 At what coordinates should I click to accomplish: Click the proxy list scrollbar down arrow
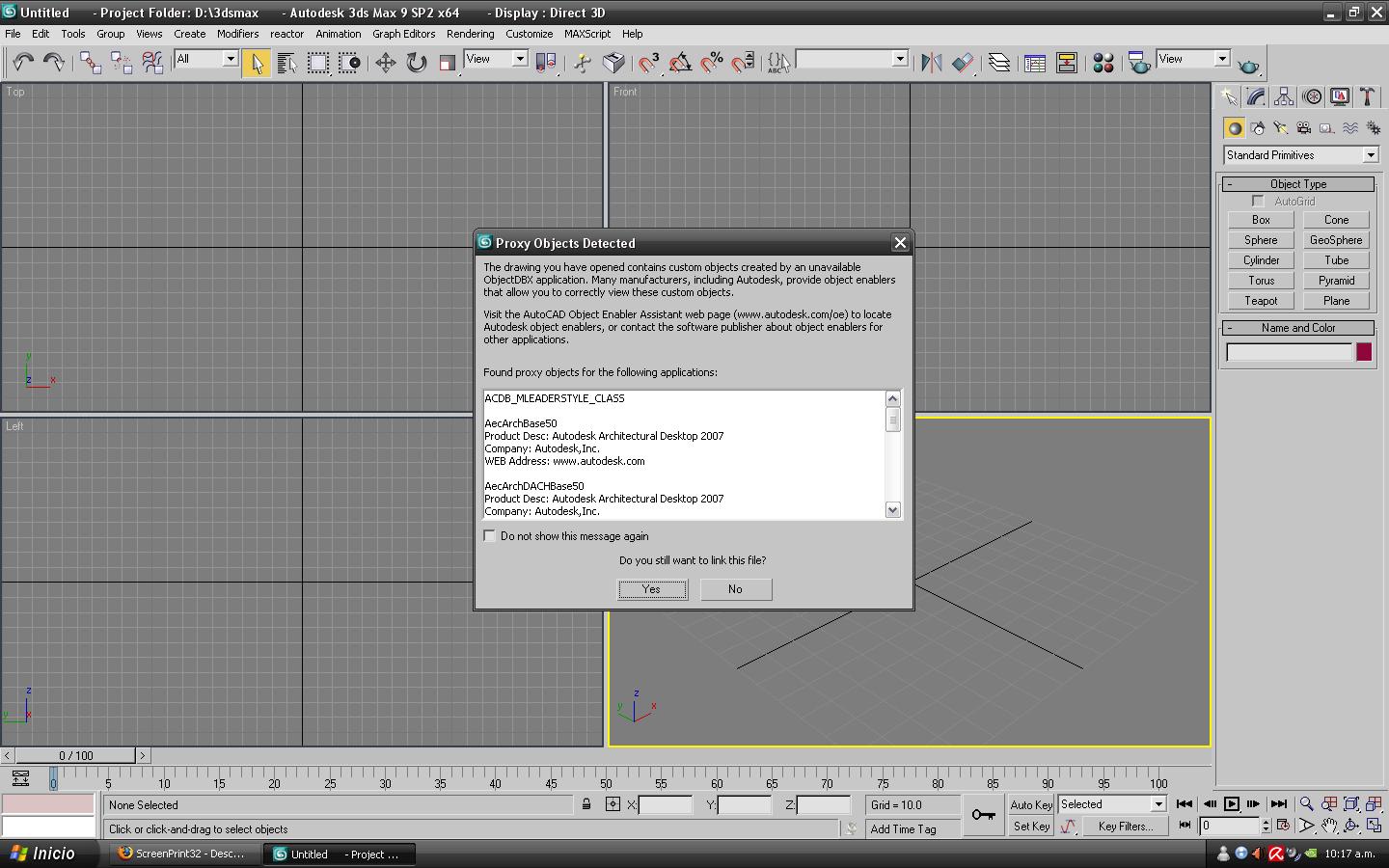click(892, 510)
